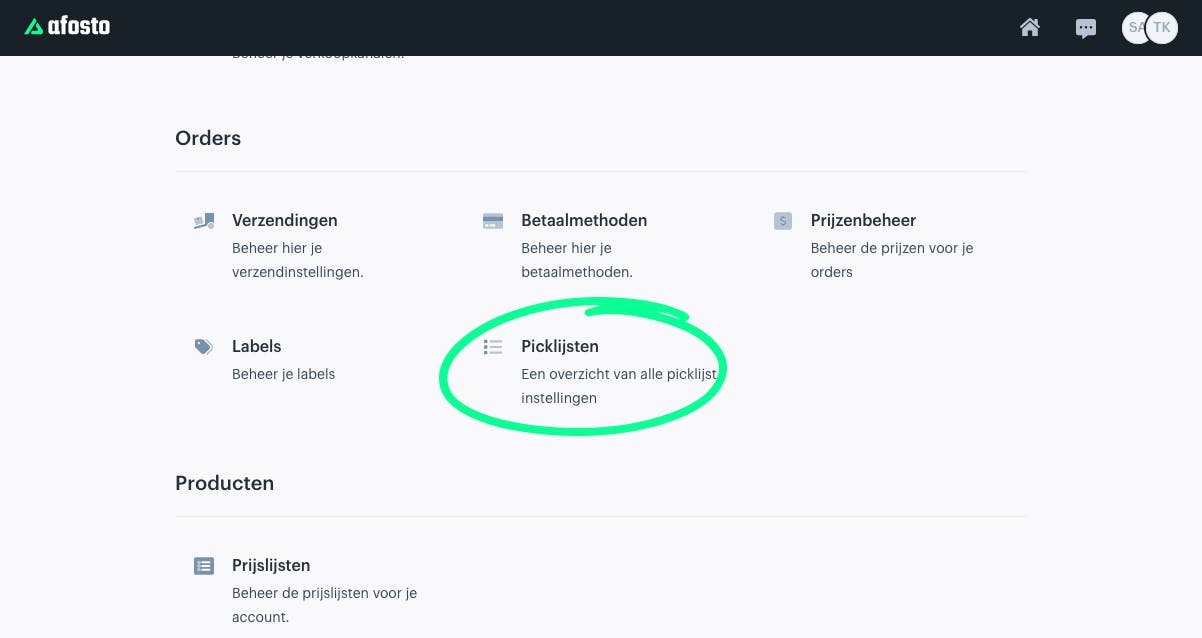
Task: Open the Prijslijsten link
Action: pos(271,565)
